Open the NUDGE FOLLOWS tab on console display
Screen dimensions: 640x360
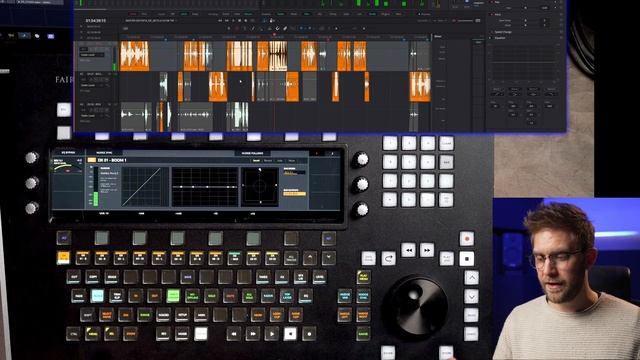tap(252, 153)
